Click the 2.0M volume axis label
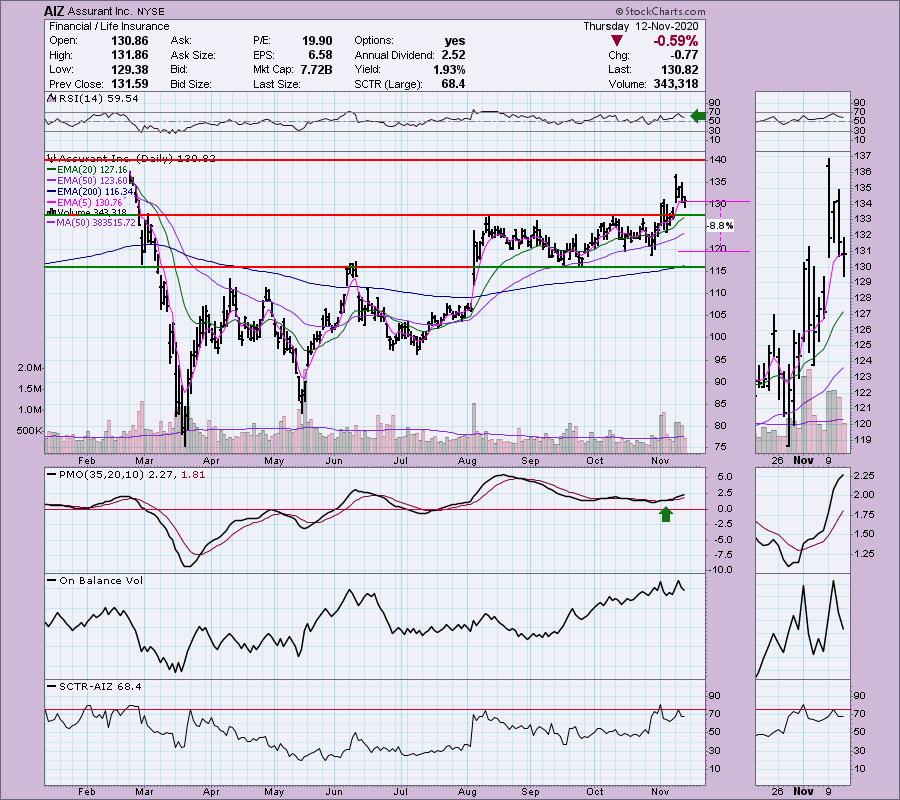The height and width of the screenshot is (800, 900). (x=29, y=368)
